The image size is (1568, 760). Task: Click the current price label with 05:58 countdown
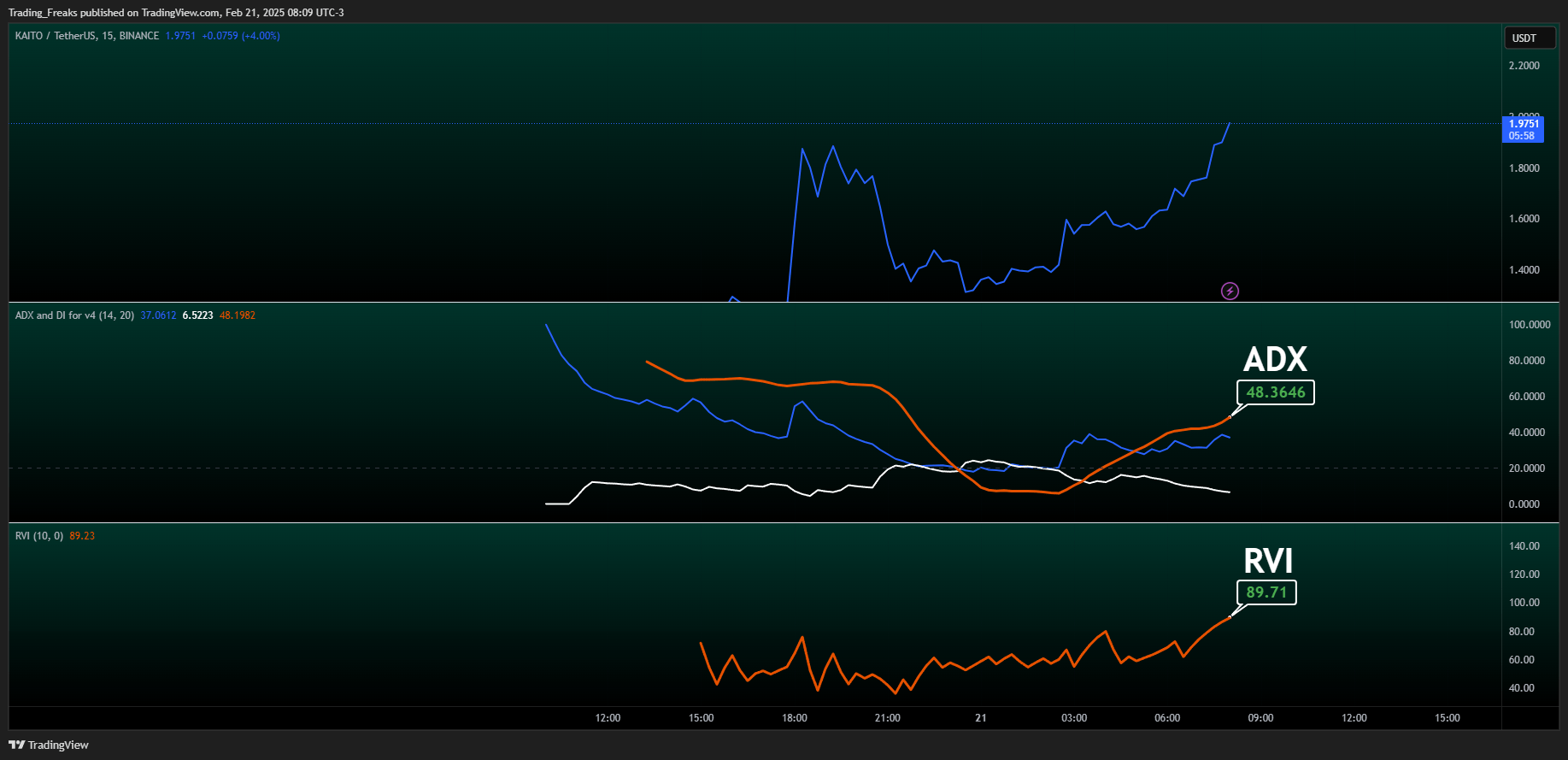[1523, 130]
